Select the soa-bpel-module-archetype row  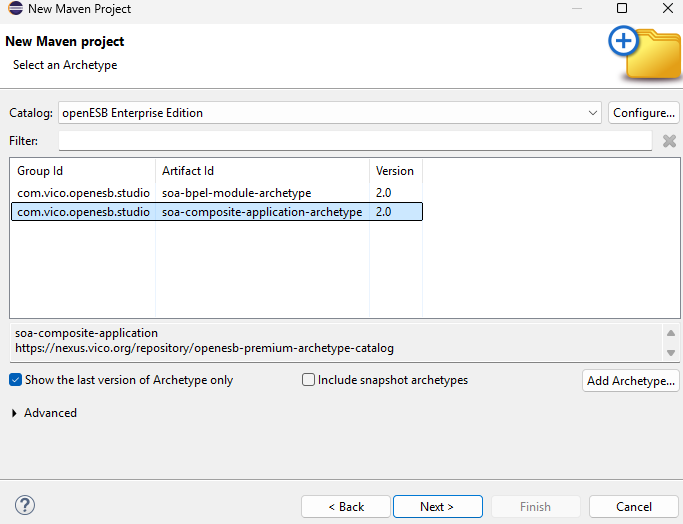[216, 193]
